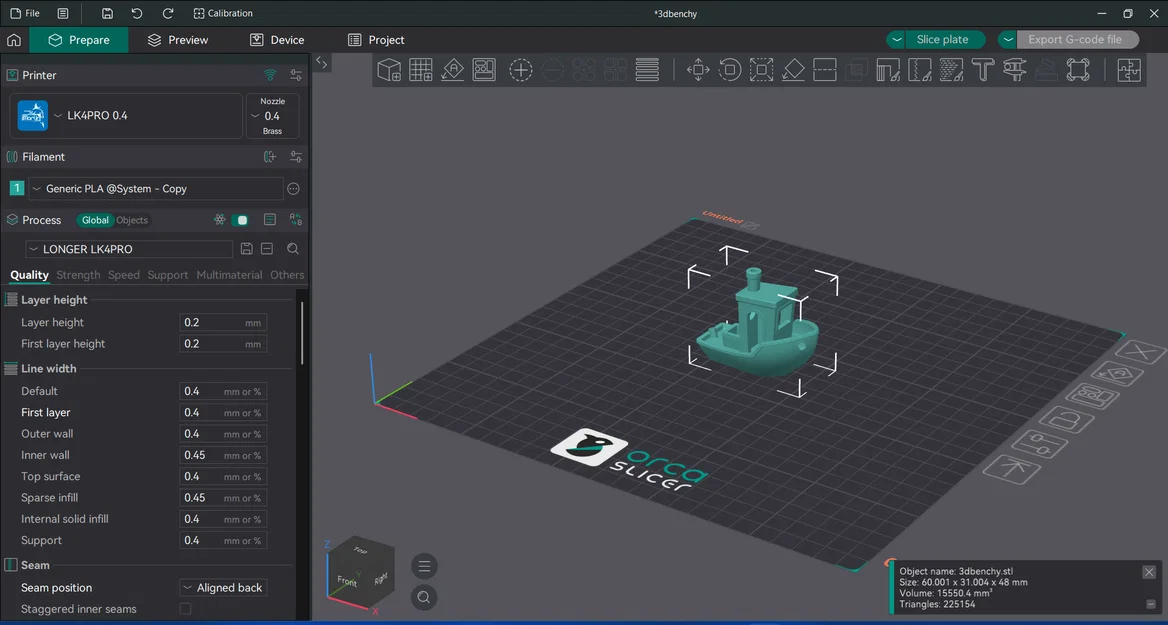Toggle the advanced mode switch in Process bar

239,220
